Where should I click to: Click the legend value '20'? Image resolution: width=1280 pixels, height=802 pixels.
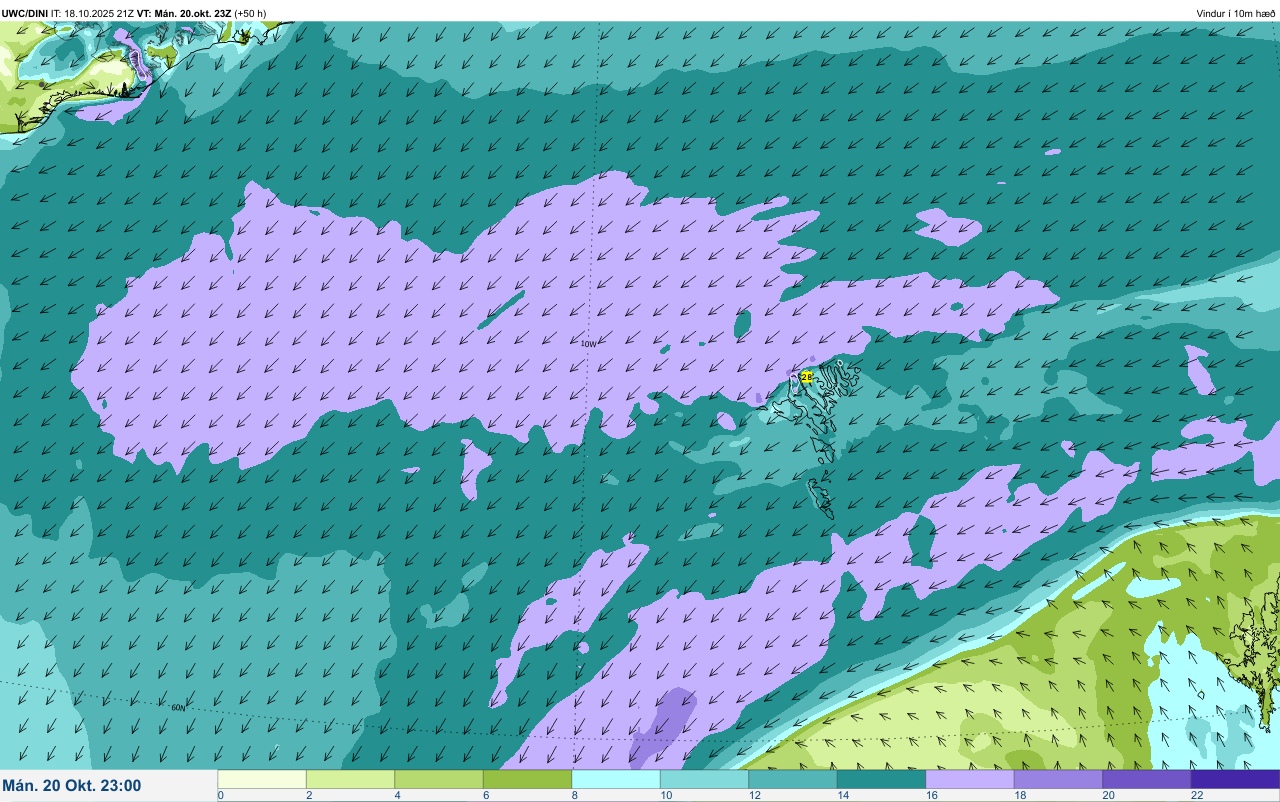(x=1107, y=795)
